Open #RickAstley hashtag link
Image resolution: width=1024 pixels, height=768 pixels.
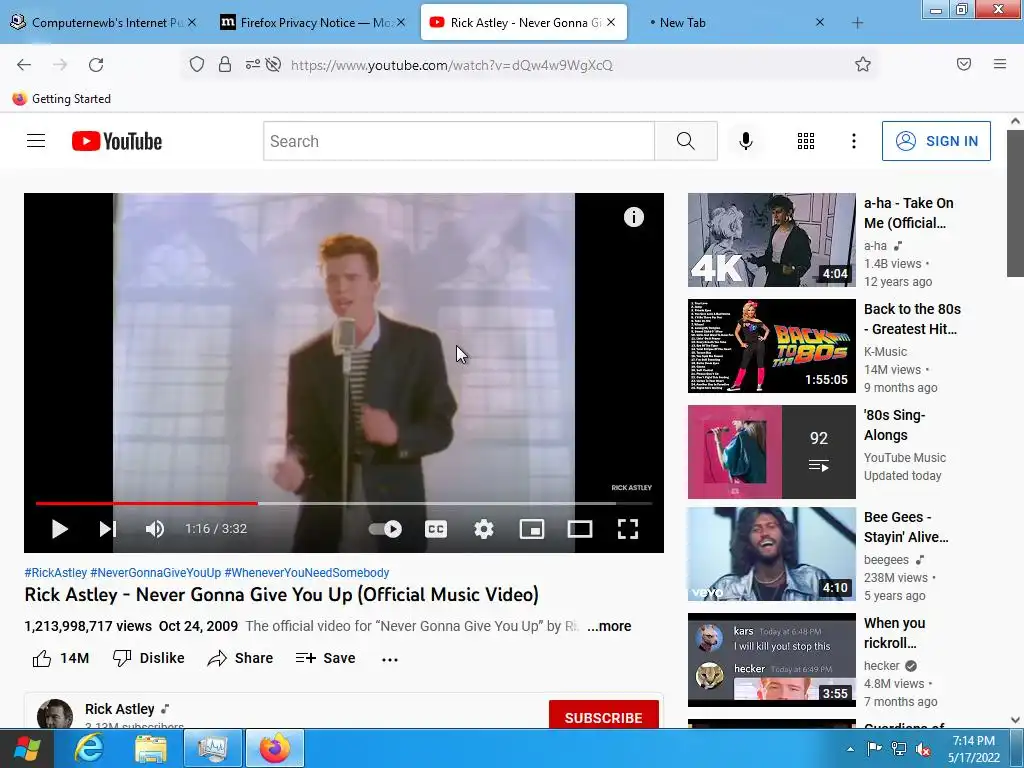56,573
